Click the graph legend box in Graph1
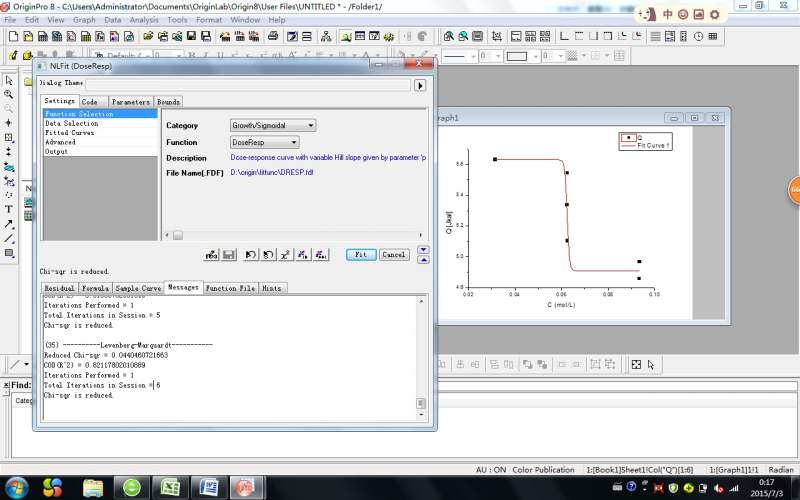The image size is (800, 500). pyautogui.click(x=645, y=141)
